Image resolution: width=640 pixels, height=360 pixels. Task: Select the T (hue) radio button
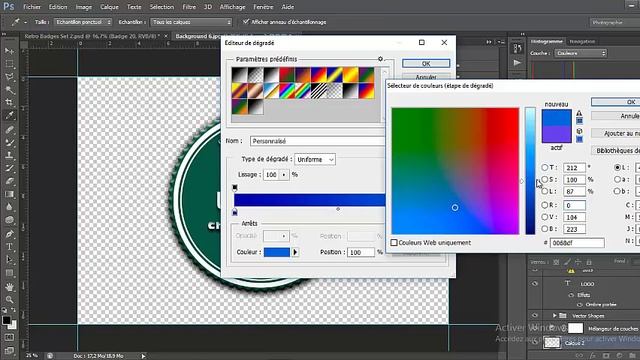tap(544, 167)
